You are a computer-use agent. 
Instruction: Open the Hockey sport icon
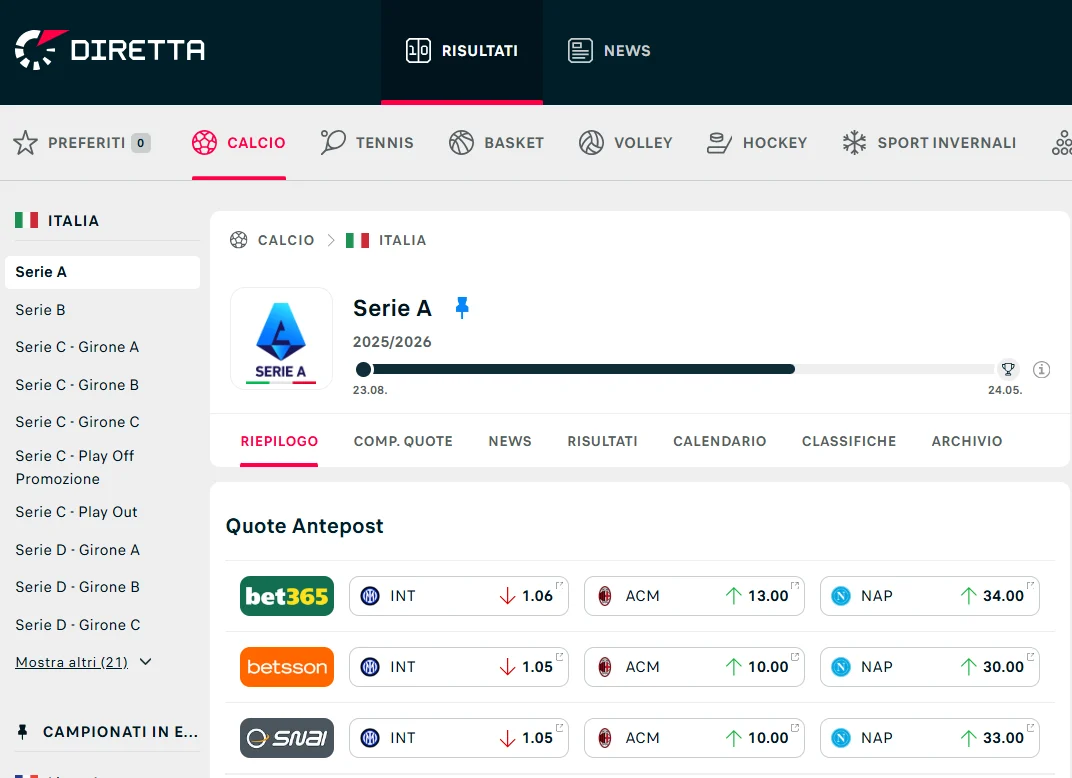(719, 143)
